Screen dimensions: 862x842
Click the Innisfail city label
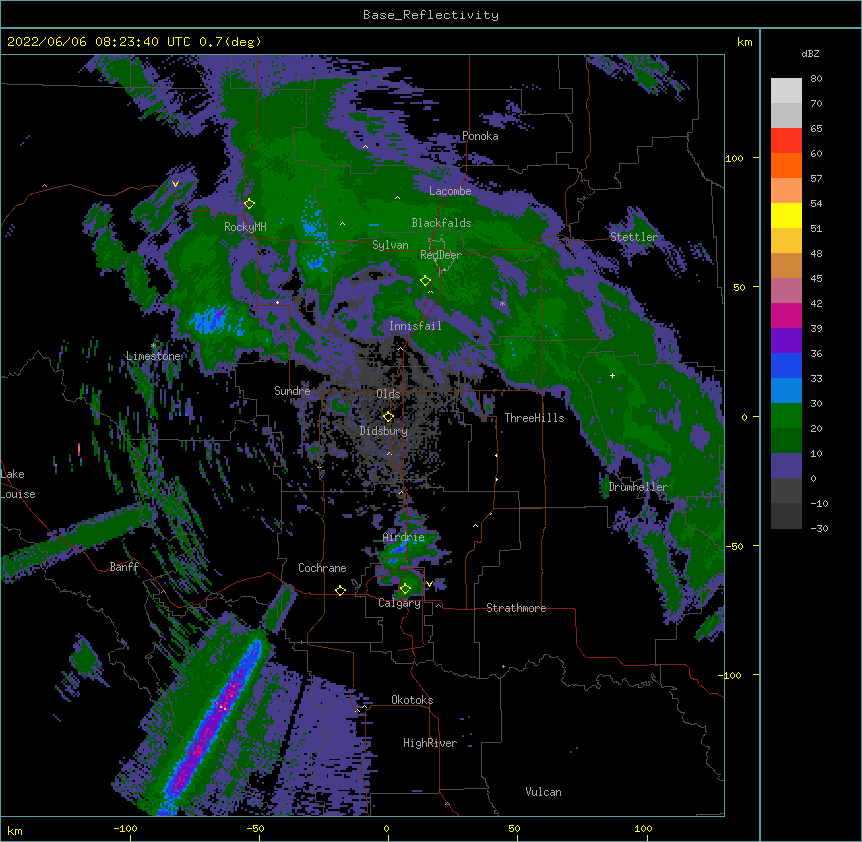pyautogui.click(x=415, y=326)
